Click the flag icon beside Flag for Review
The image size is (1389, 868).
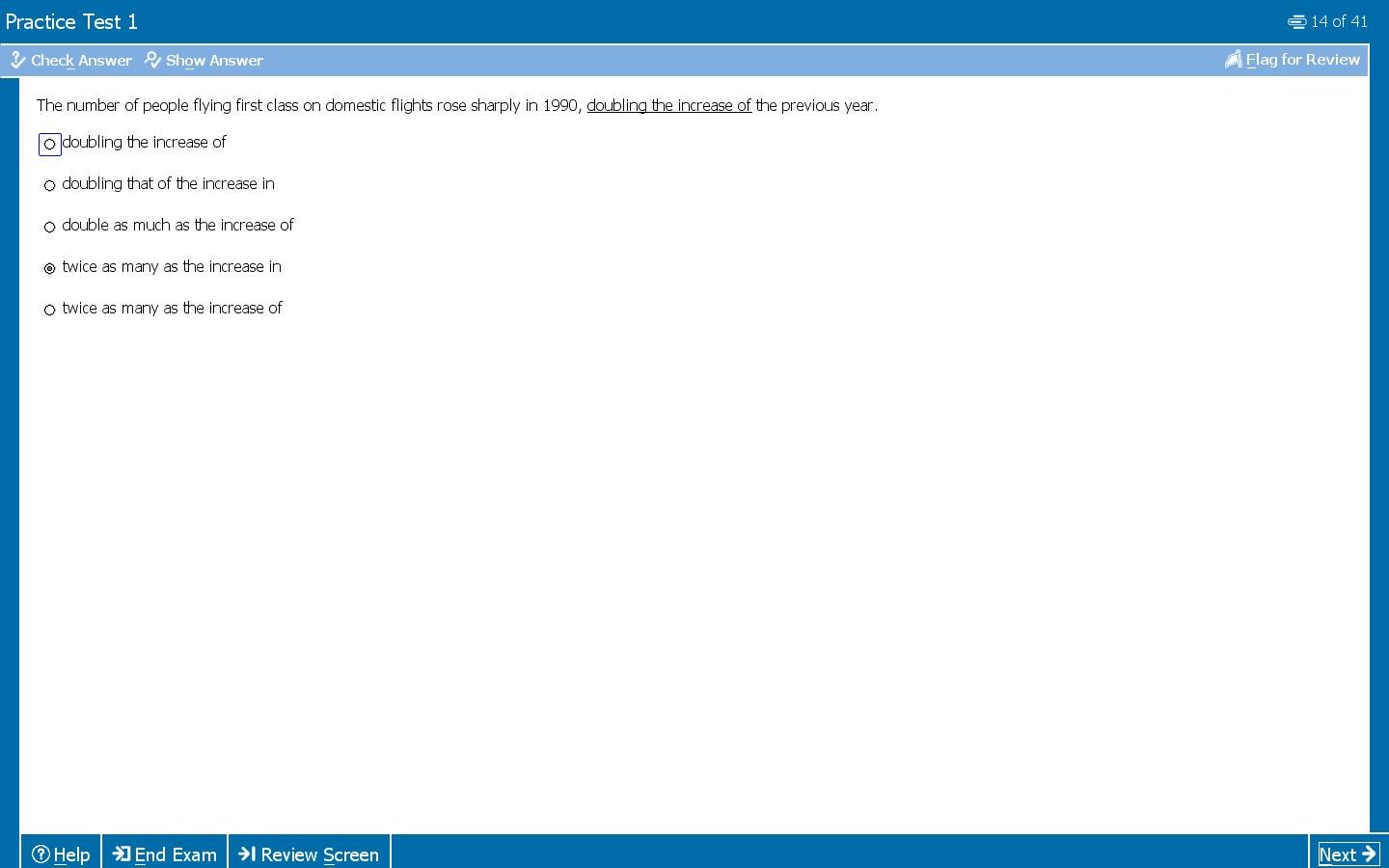pyautogui.click(x=1233, y=59)
